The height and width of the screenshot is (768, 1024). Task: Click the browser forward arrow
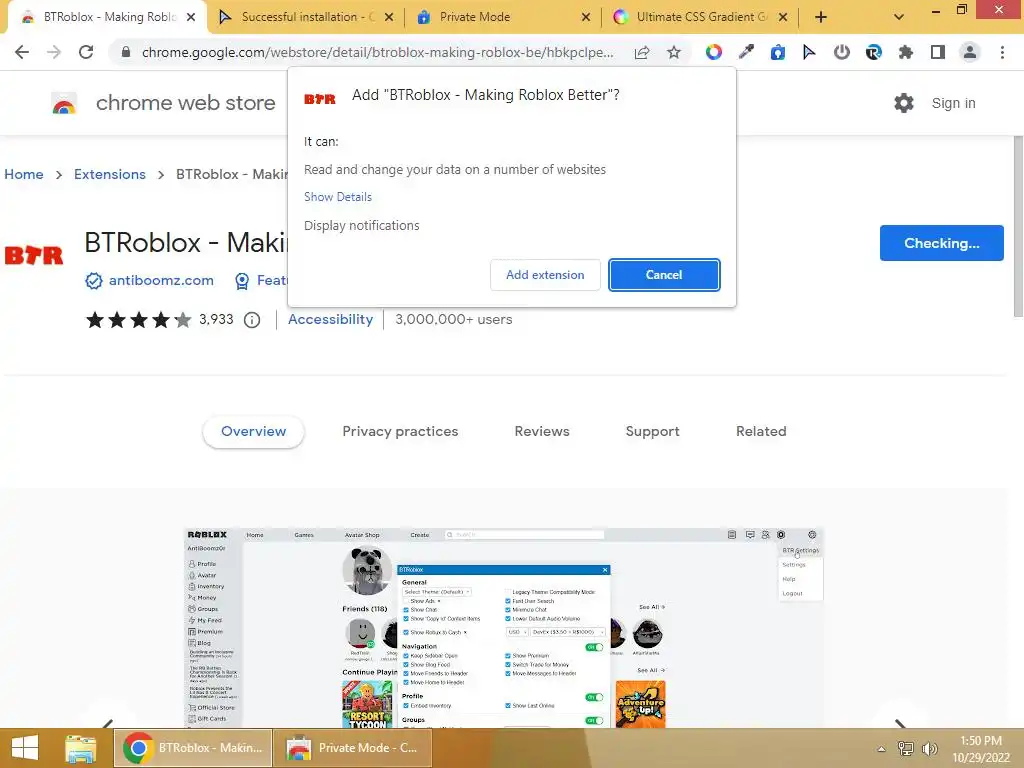tap(54, 52)
